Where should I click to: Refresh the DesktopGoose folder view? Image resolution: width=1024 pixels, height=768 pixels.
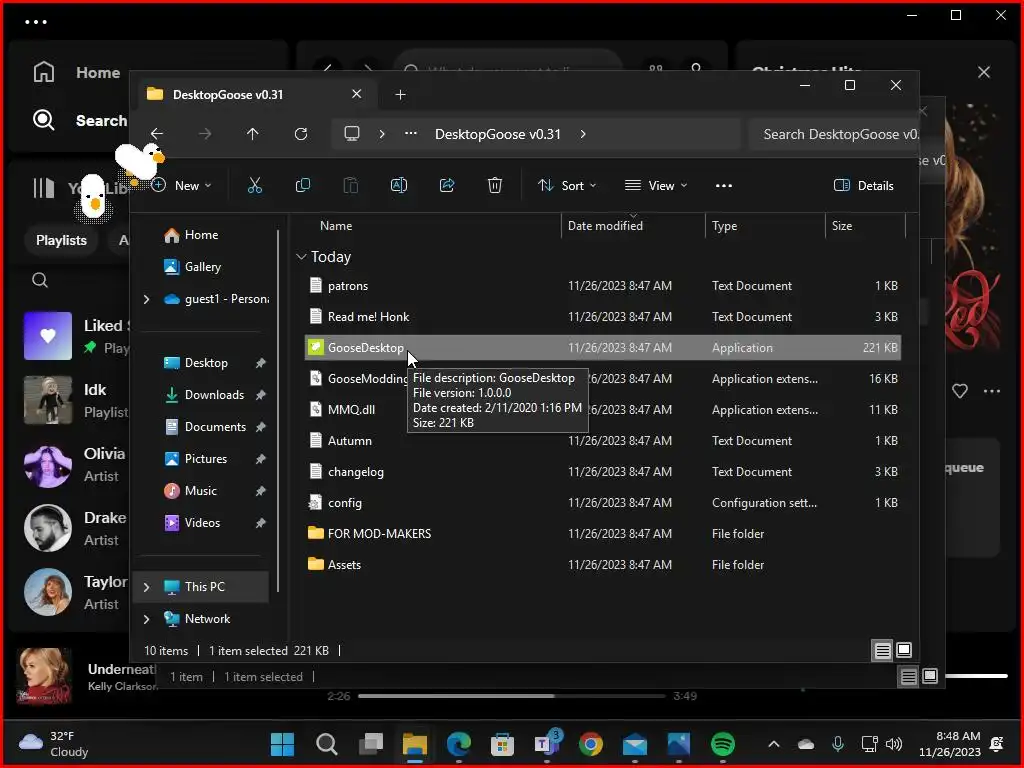(300, 134)
